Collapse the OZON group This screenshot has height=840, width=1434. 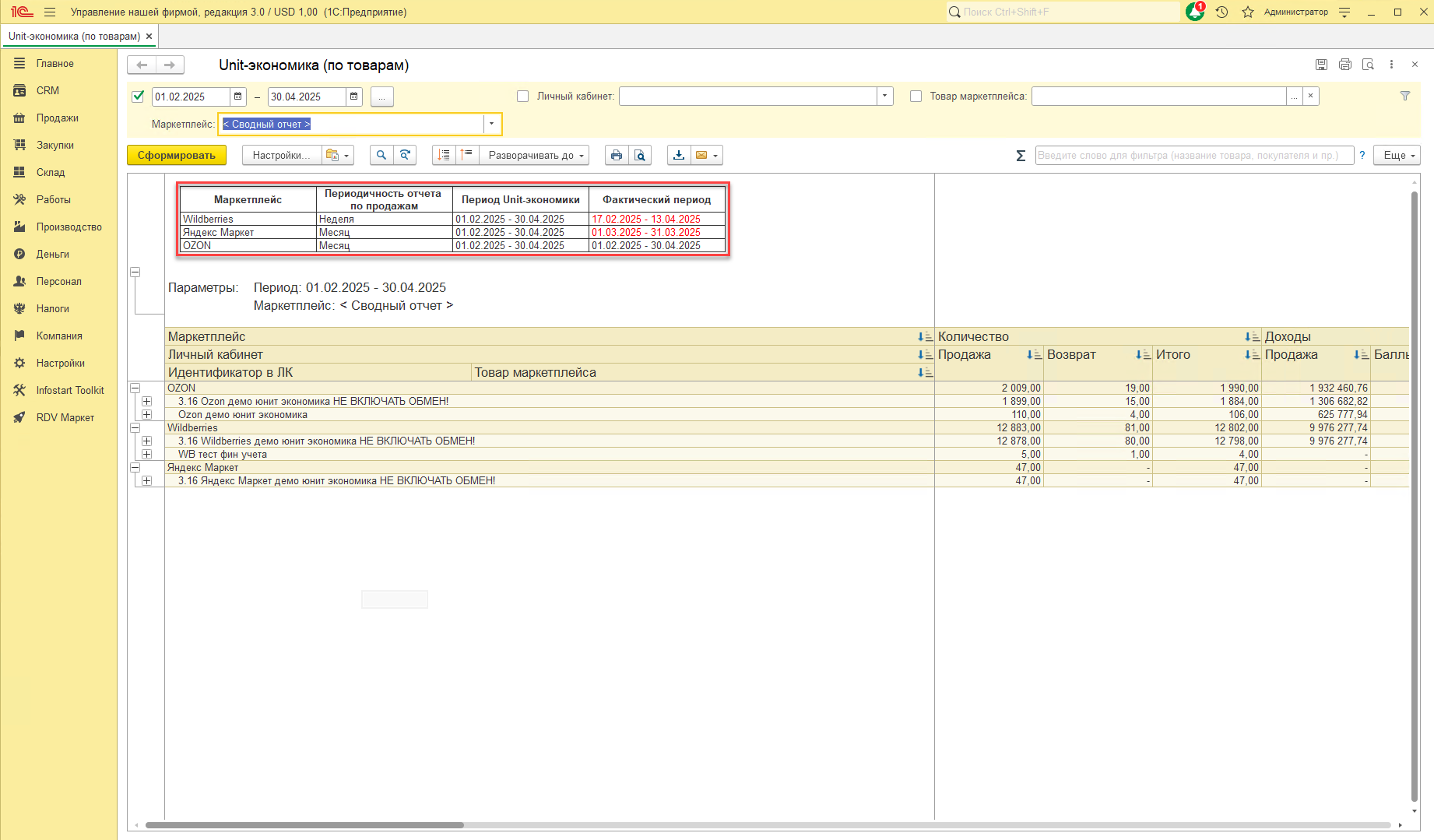[x=135, y=388]
